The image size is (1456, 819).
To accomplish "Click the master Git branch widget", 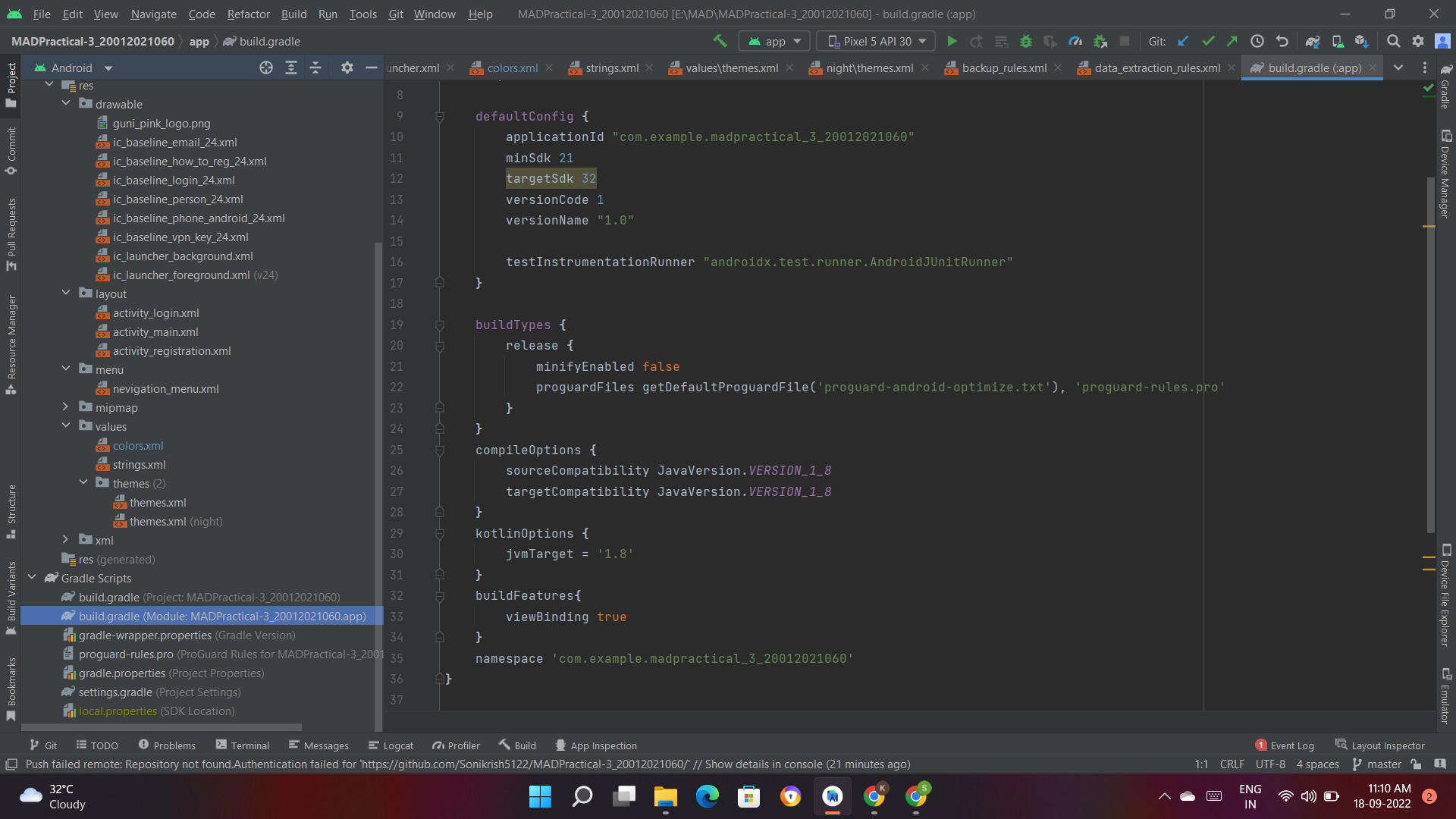I will click(1377, 764).
